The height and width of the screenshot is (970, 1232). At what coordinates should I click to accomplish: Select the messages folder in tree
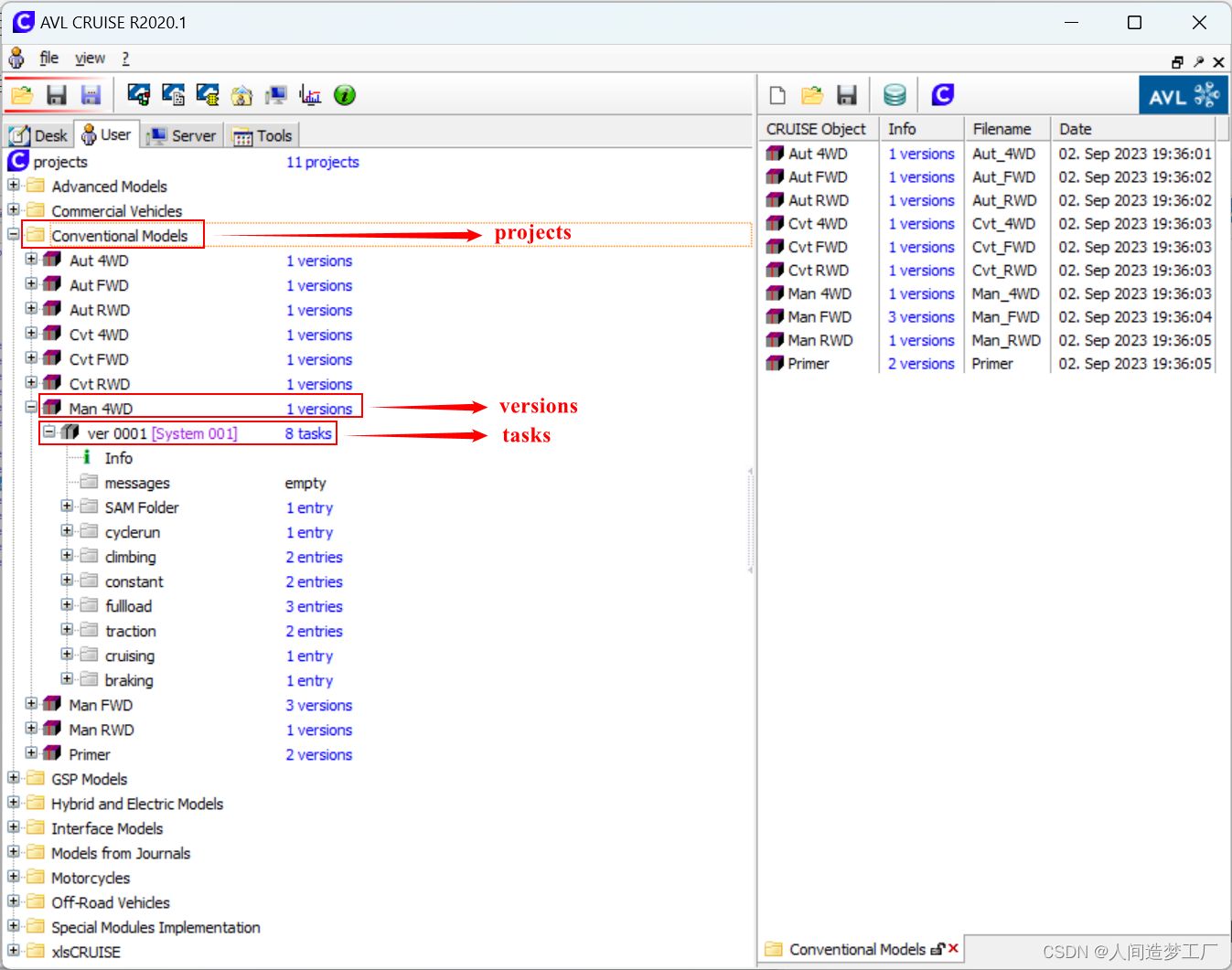coord(137,483)
